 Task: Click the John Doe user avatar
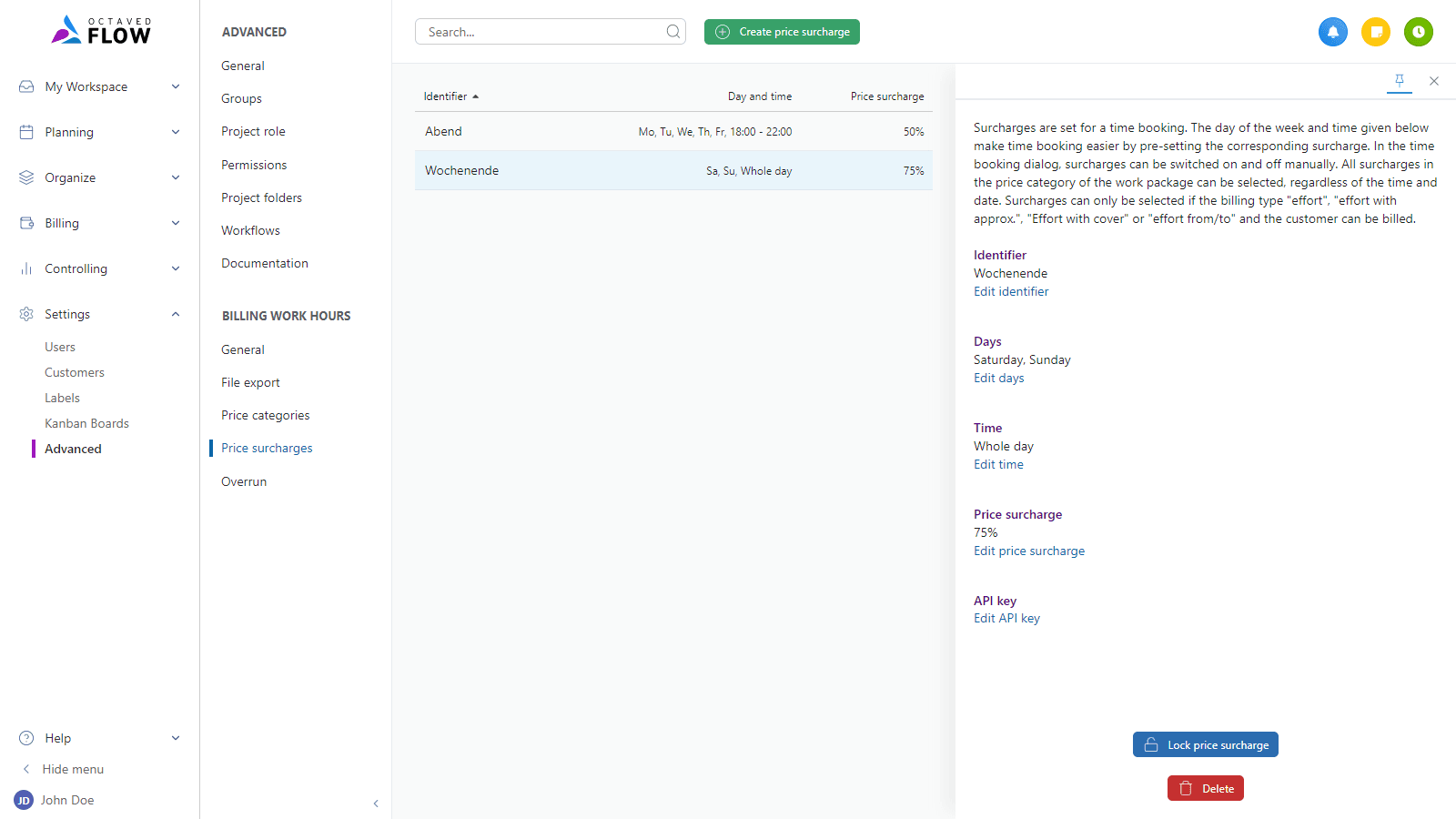point(24,800)
